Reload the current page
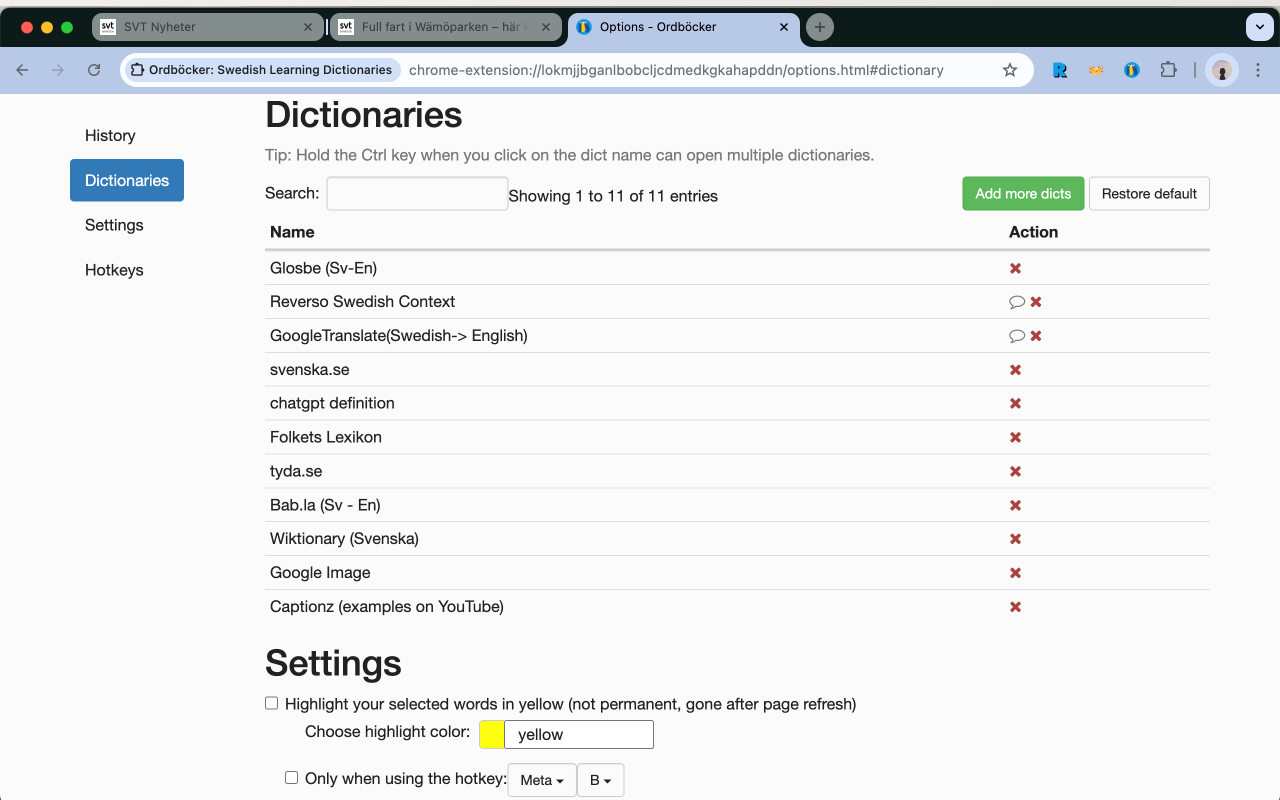Screen dimensions: 1280x800 click(94, 70)
